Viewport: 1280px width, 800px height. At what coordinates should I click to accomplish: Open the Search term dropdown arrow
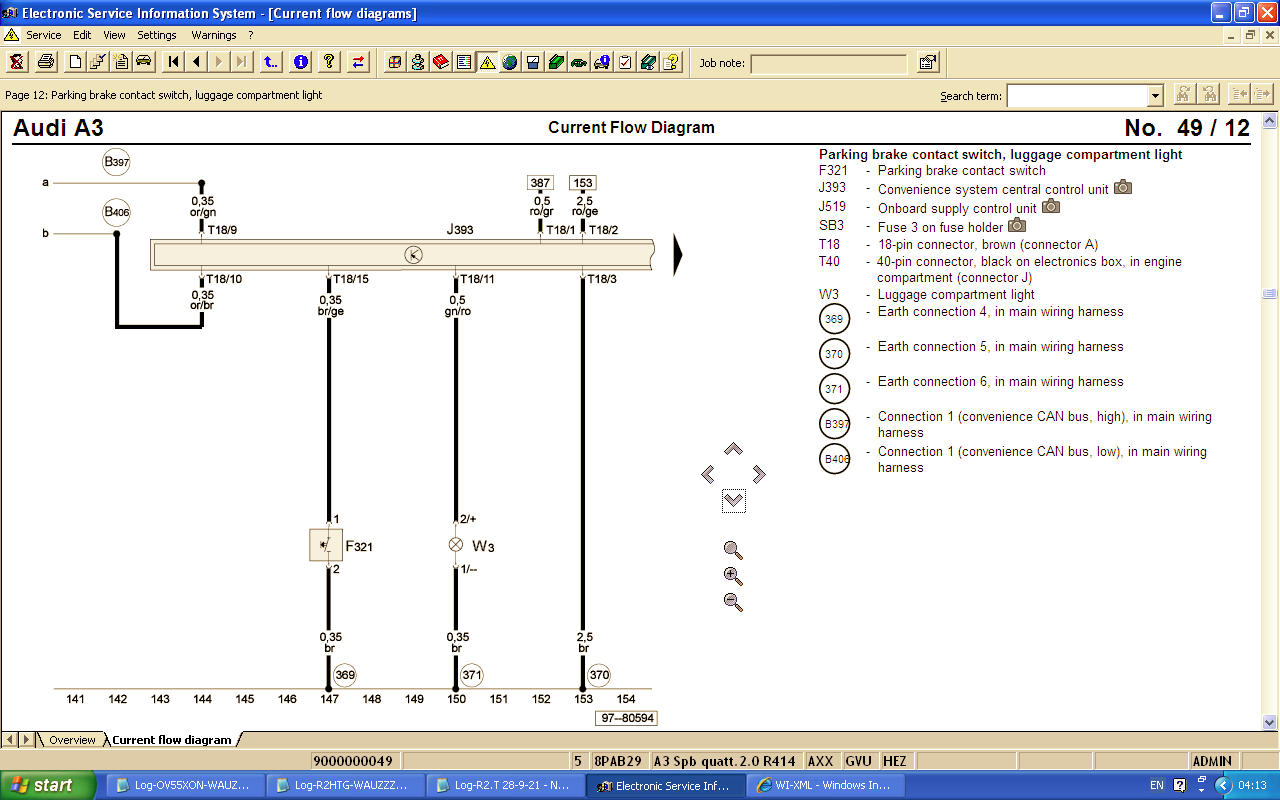(1155, 96)
